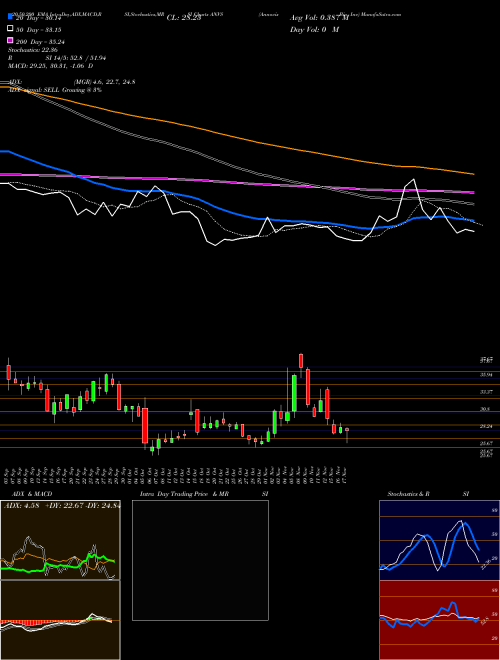Click the long red candlestick in early October
Viewport: 500px width, 660px height.
[145, 425]
